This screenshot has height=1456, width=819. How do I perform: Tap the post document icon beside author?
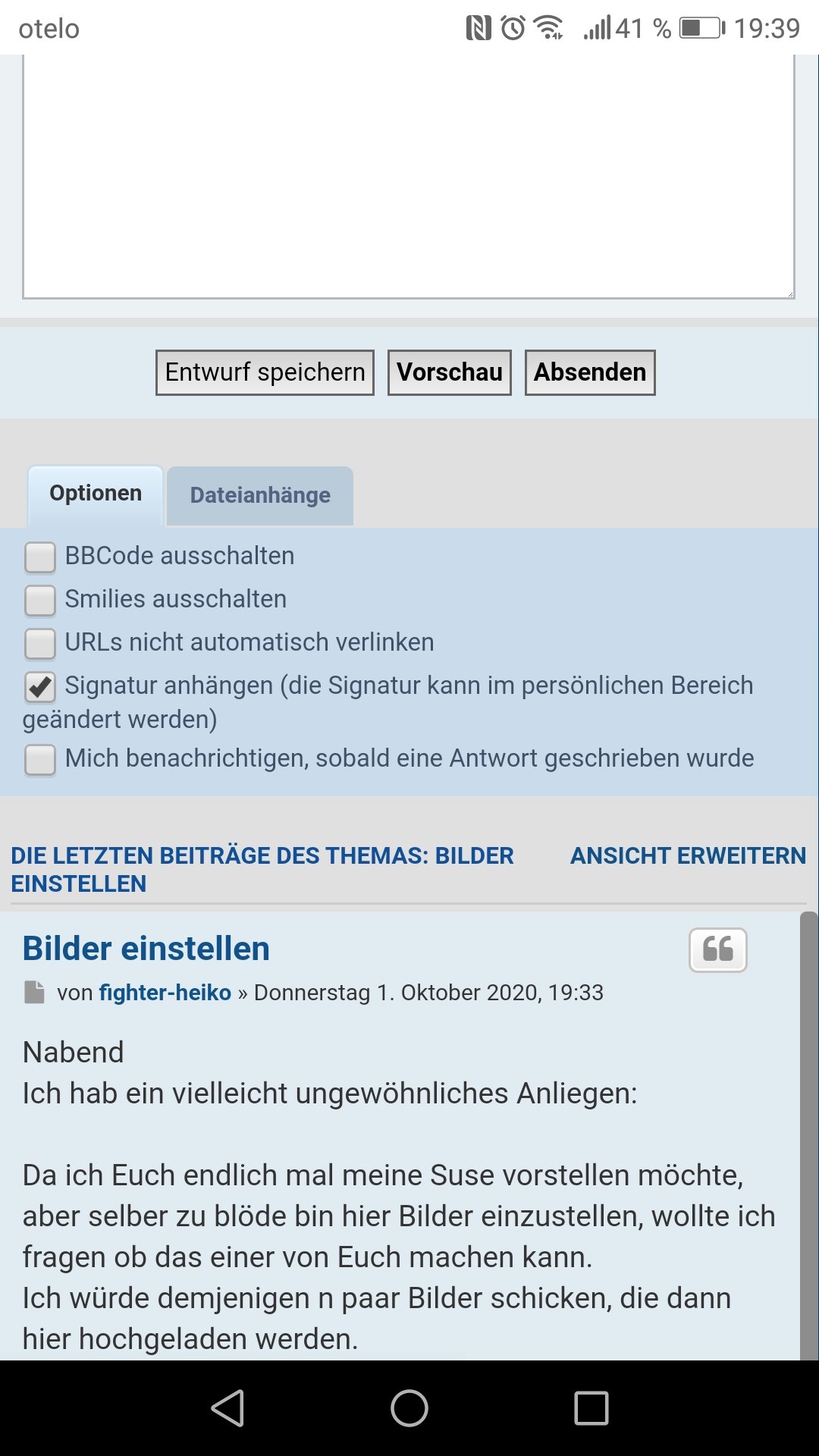[x=34, y=992]
